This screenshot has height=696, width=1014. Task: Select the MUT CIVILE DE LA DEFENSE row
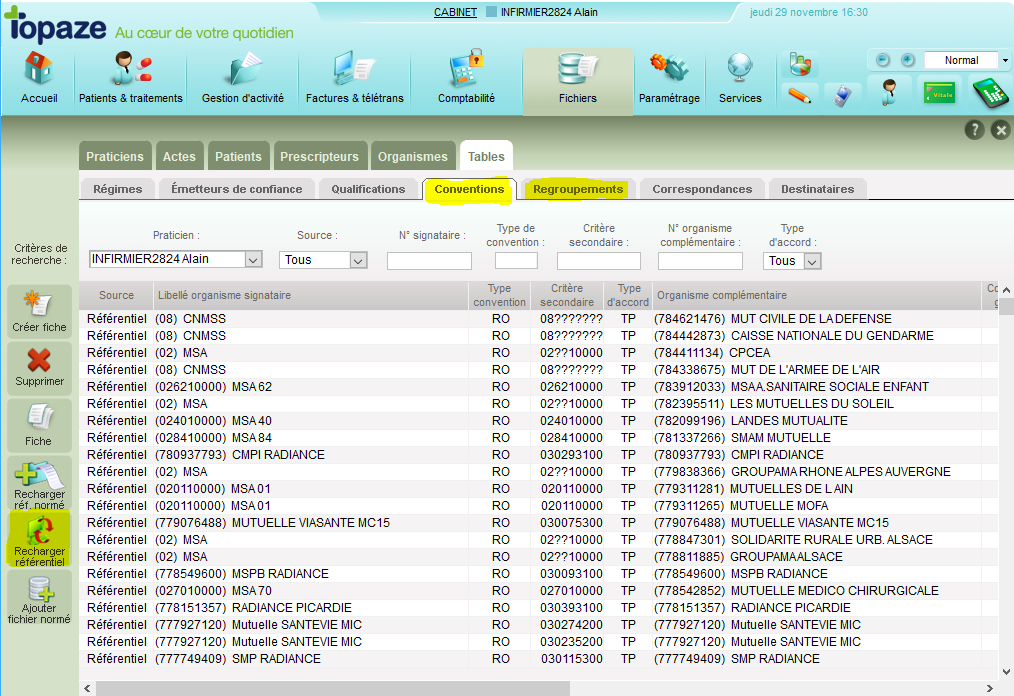(x=539, y=319)
